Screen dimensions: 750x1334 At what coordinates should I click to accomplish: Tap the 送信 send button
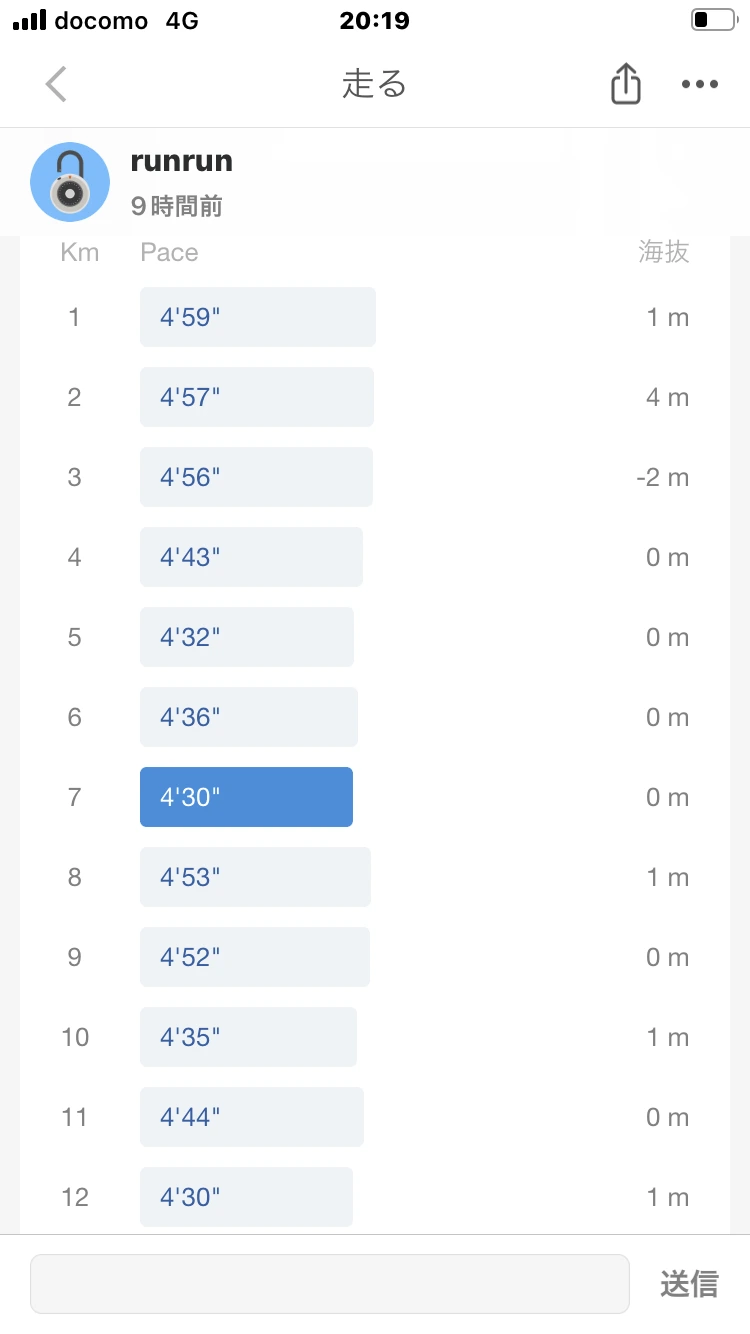[x=689, y=1284]
